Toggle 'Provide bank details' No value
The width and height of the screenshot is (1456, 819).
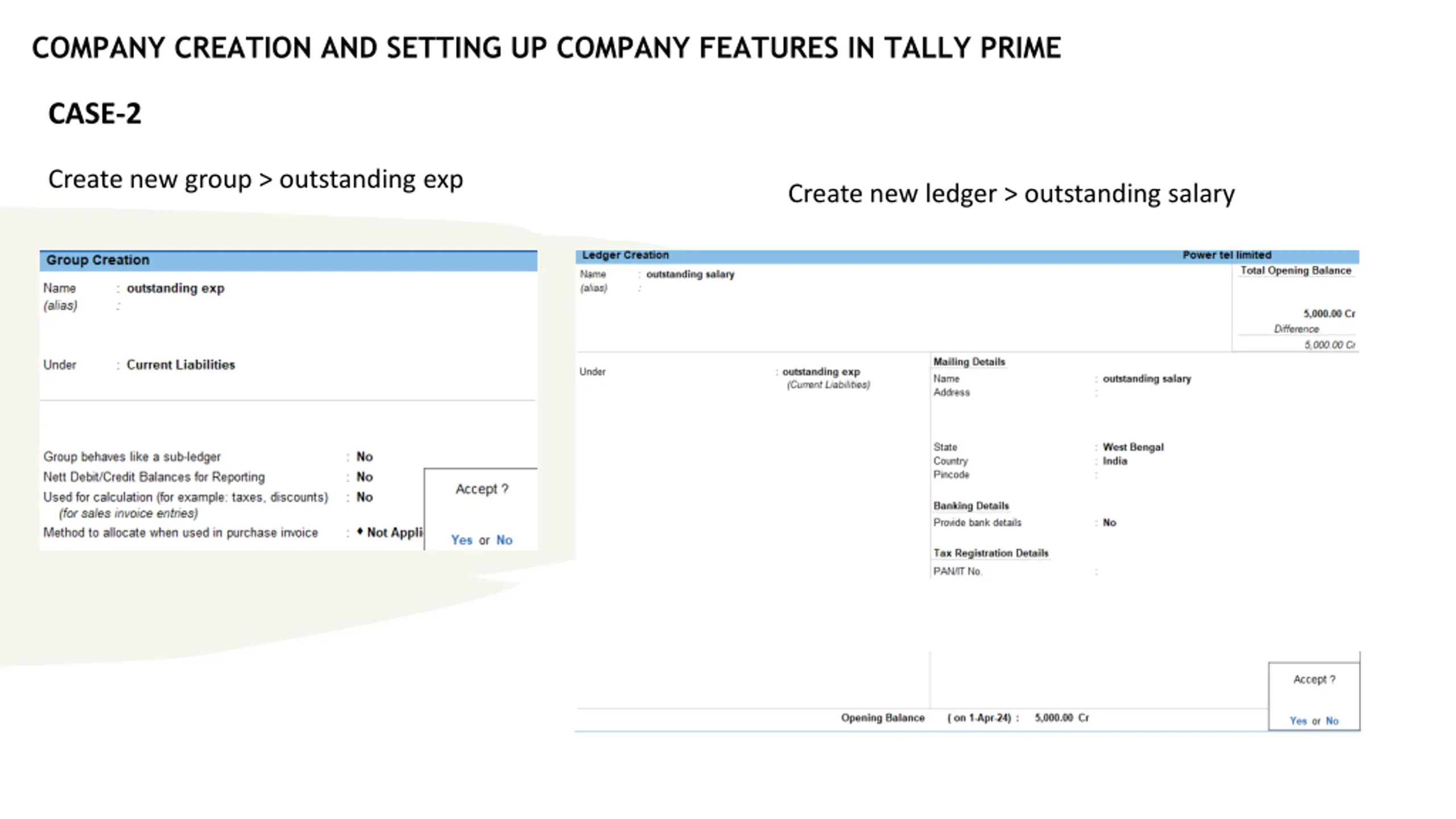pyautogui.click(x=1109, y=523)
